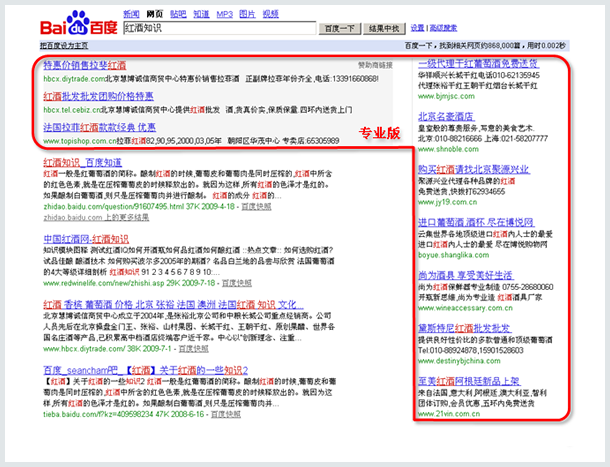This screenshot has height=467, width=610.
Task: Open the 高级搜索 link
Action: point(443,28)
